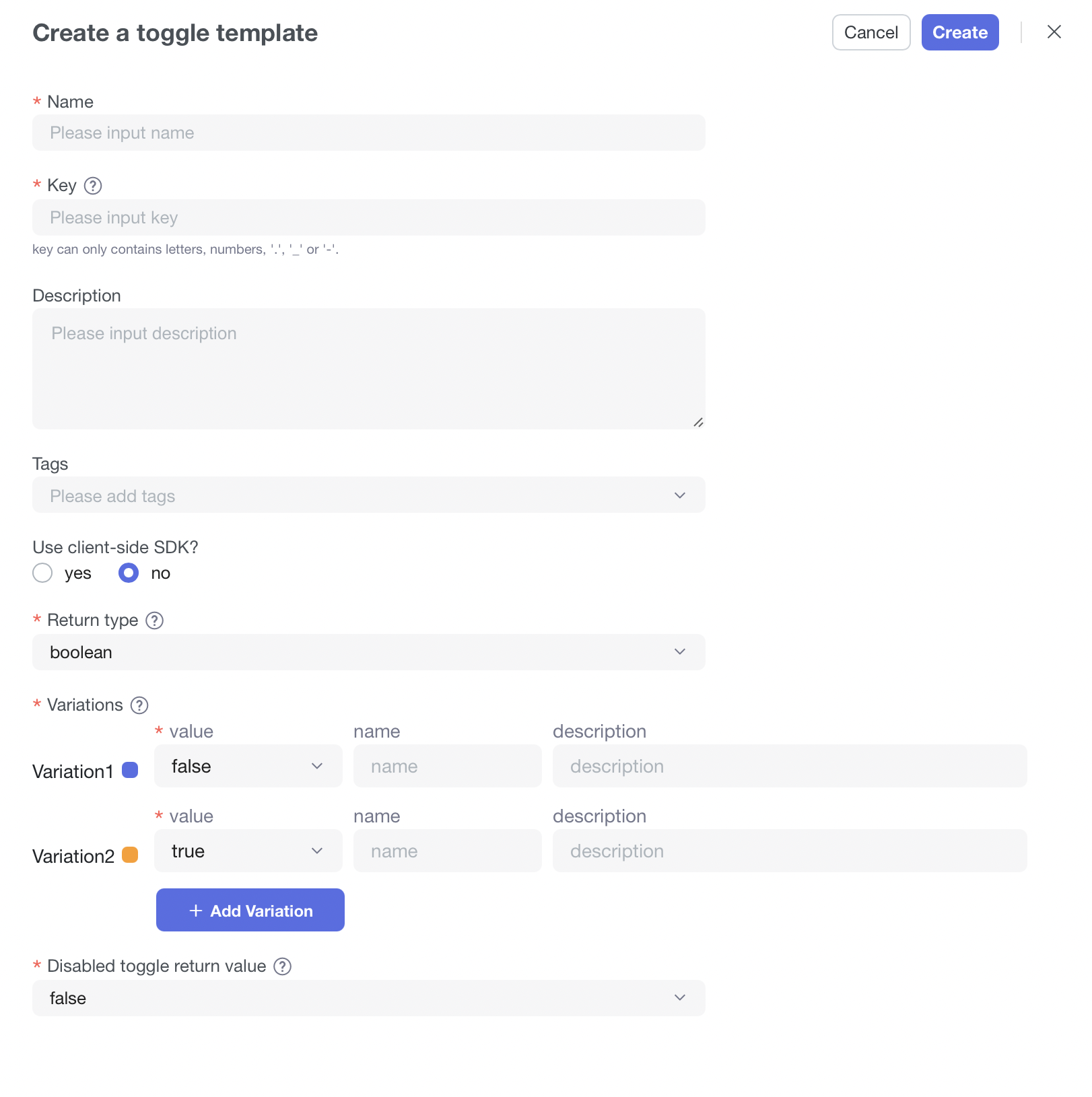Image resolution: width=1092 pixels, height=1097 pixels.
Task: Click Disabled toggle return value help icon
Action: [x=283, y=966]
